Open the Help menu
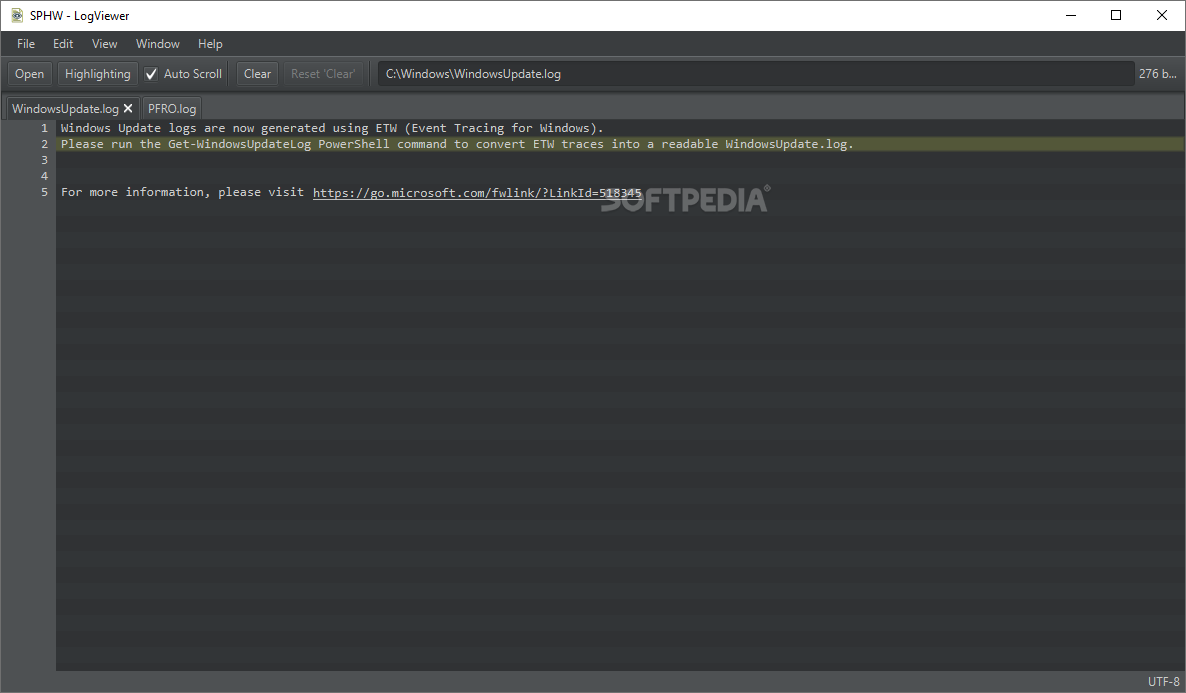1186x693 pixels. 210,44
